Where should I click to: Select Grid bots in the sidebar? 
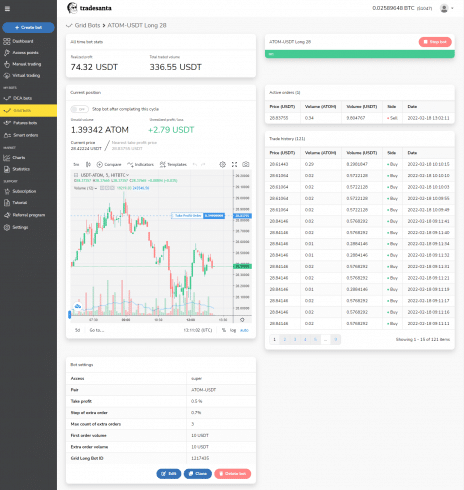(28, 110)
